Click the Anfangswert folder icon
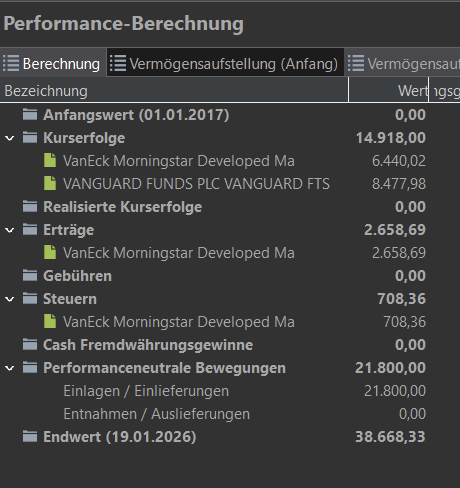This screenshot has height=488, width=460. click(30, 114)
